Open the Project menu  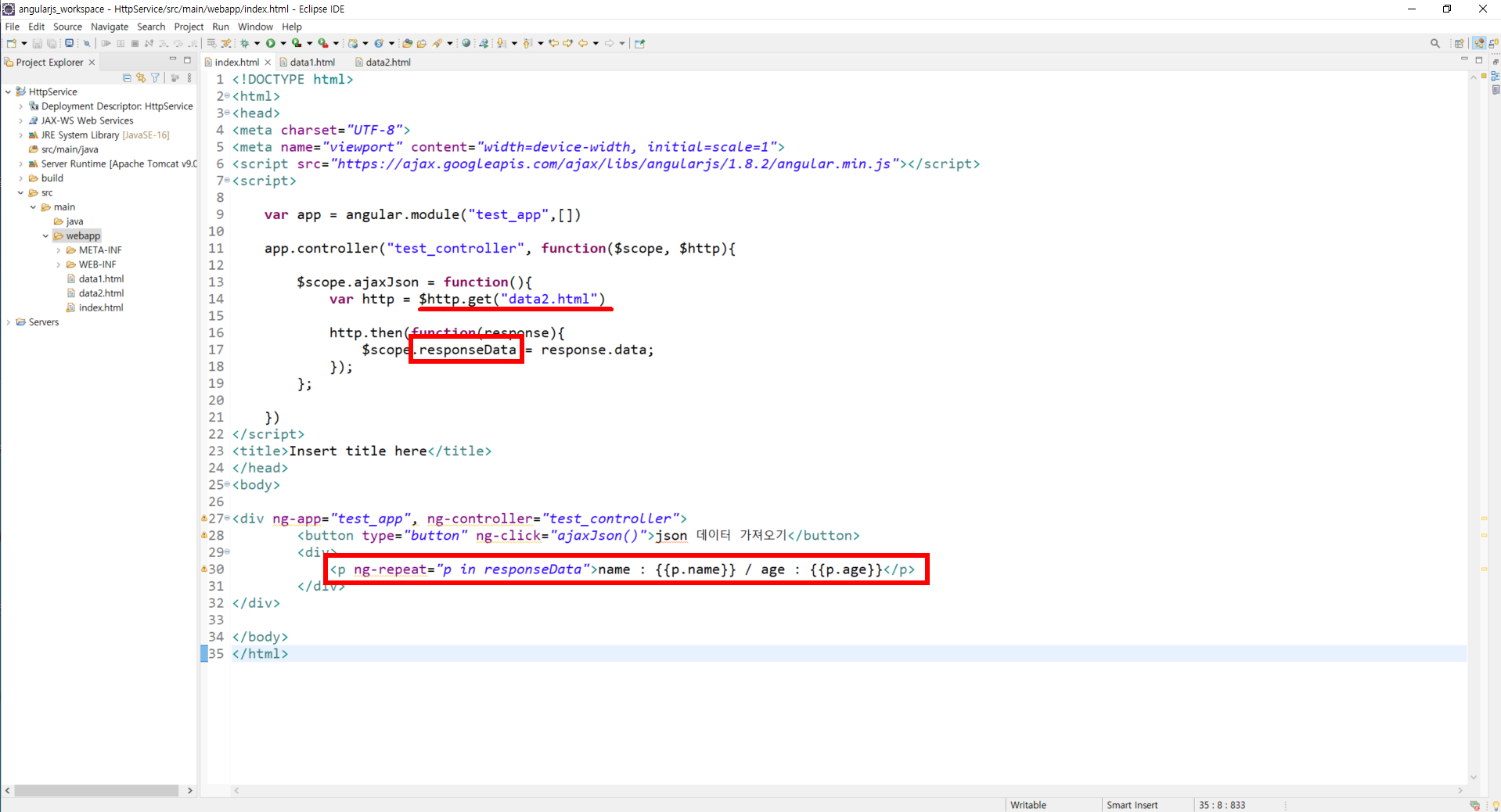189,27
